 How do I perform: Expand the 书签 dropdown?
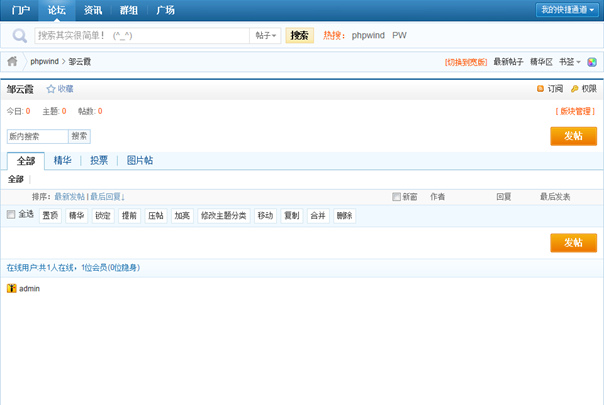[x=570, y=62]
